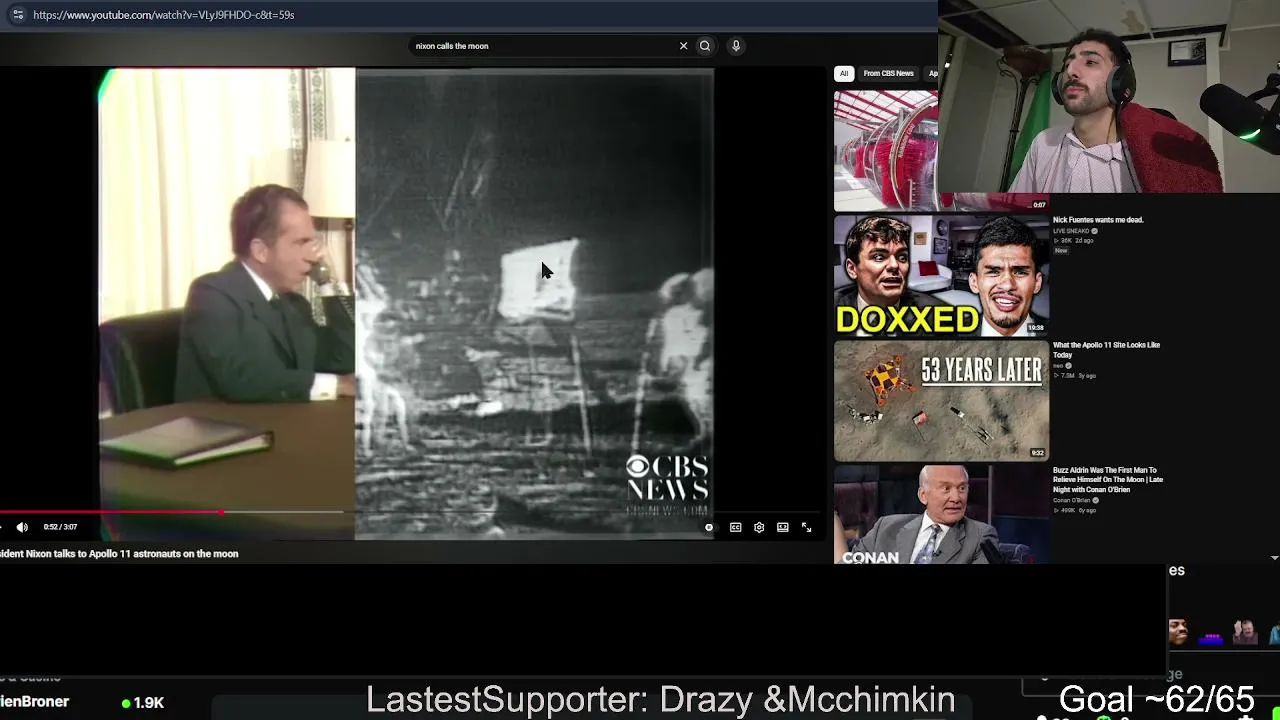This screenshot has height=720, width=1280.
Task: Open the 'DOXXED' video thumbnail
Action: click(x=941, y=276)
